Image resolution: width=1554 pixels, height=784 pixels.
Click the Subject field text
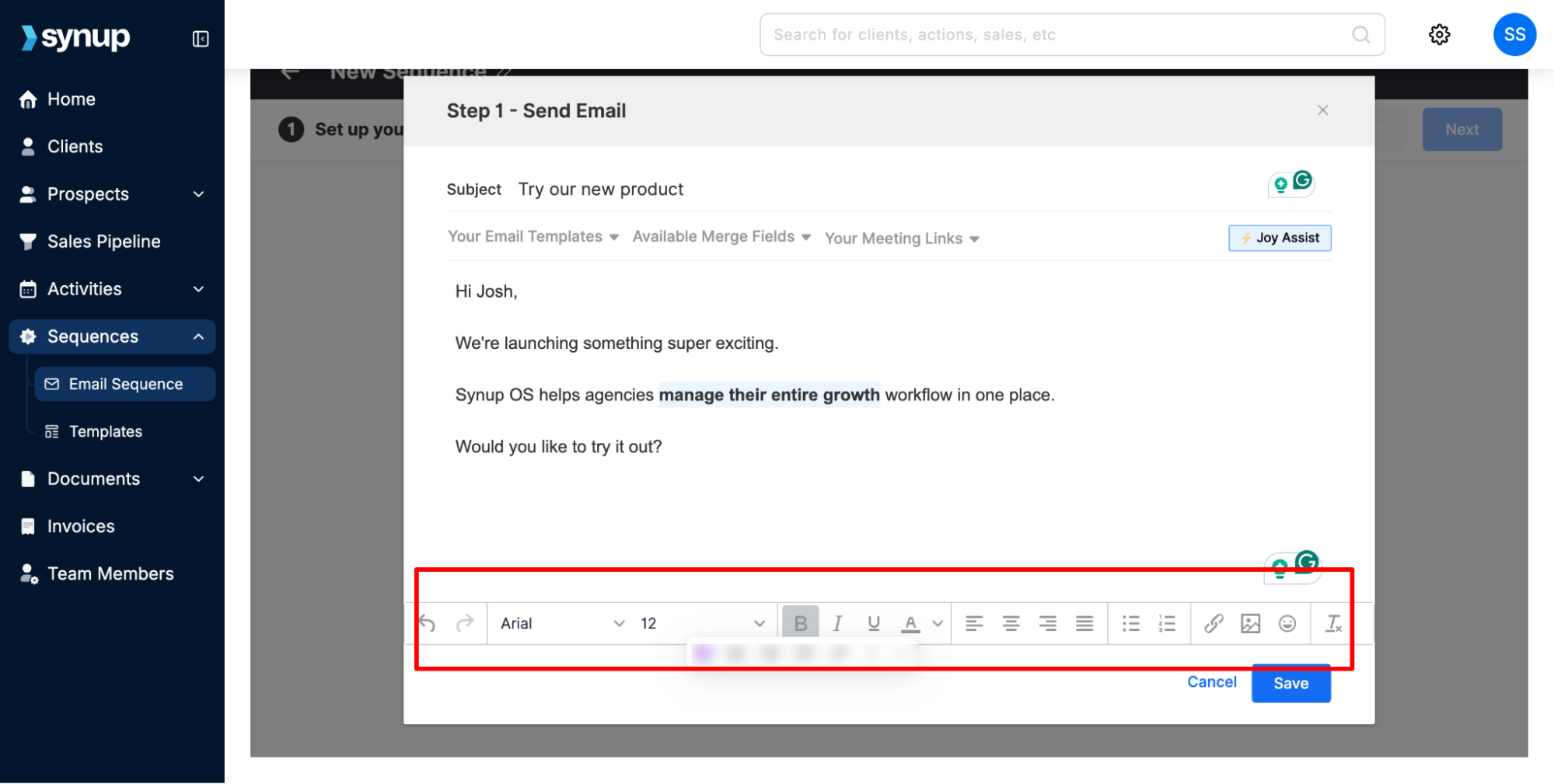[601, 190]
